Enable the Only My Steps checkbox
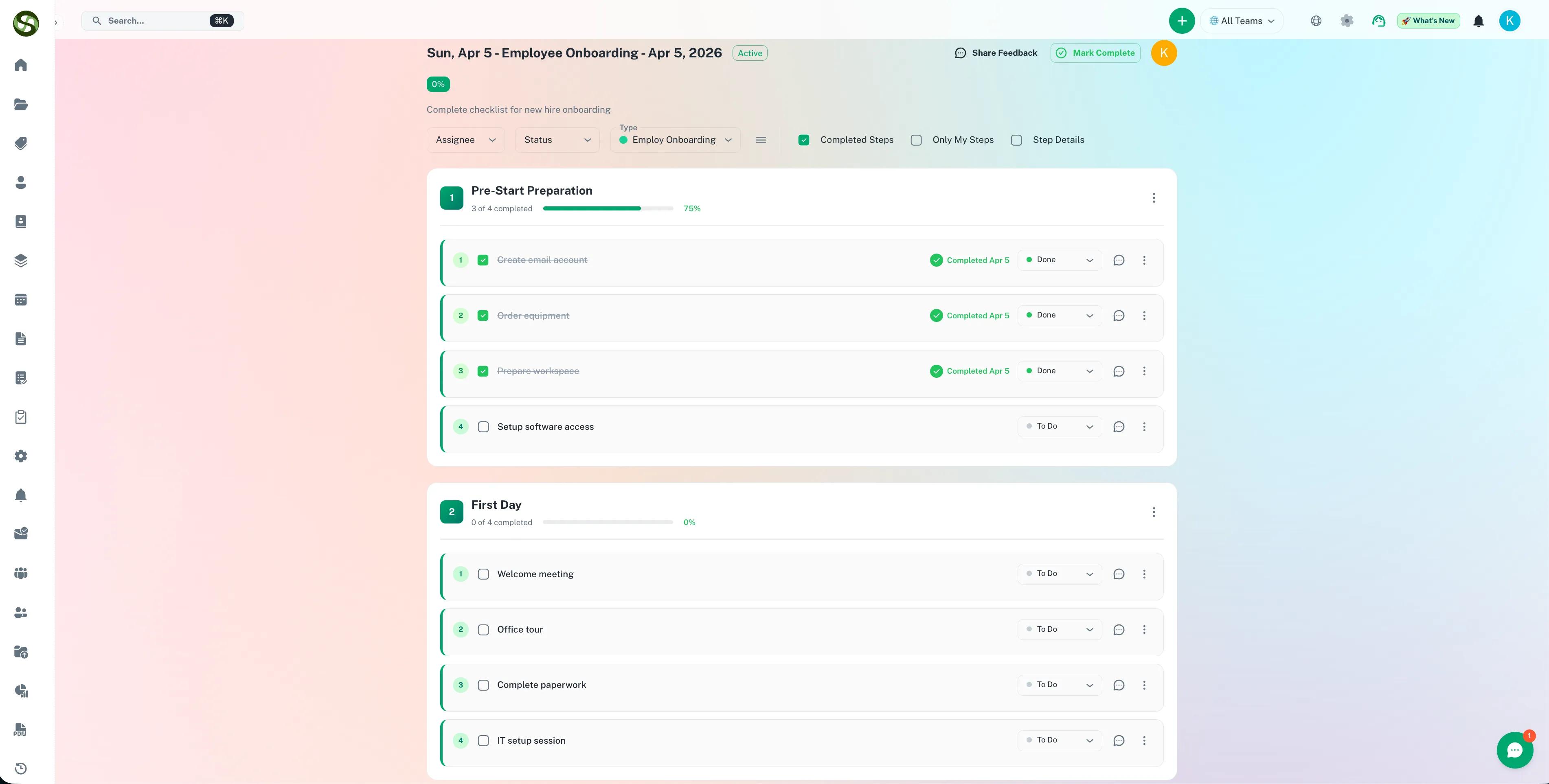The image size is (1549, 784). 916,140
